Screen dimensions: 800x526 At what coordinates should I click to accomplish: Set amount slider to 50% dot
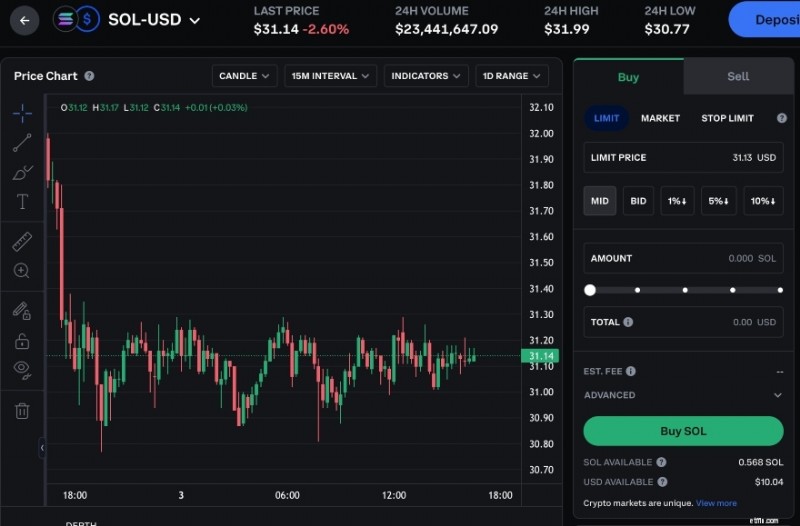[685, 290]
